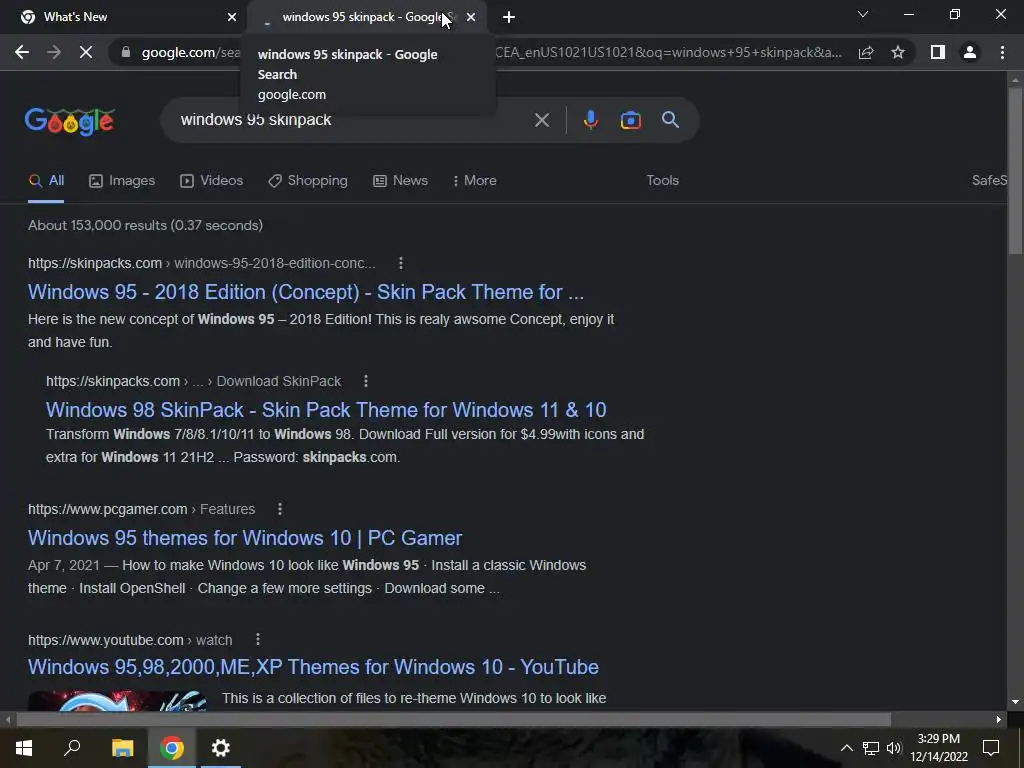Click the skinpacks.com first result URL
The width and height of the screenshot is (1024, 768).
point(202,263)
